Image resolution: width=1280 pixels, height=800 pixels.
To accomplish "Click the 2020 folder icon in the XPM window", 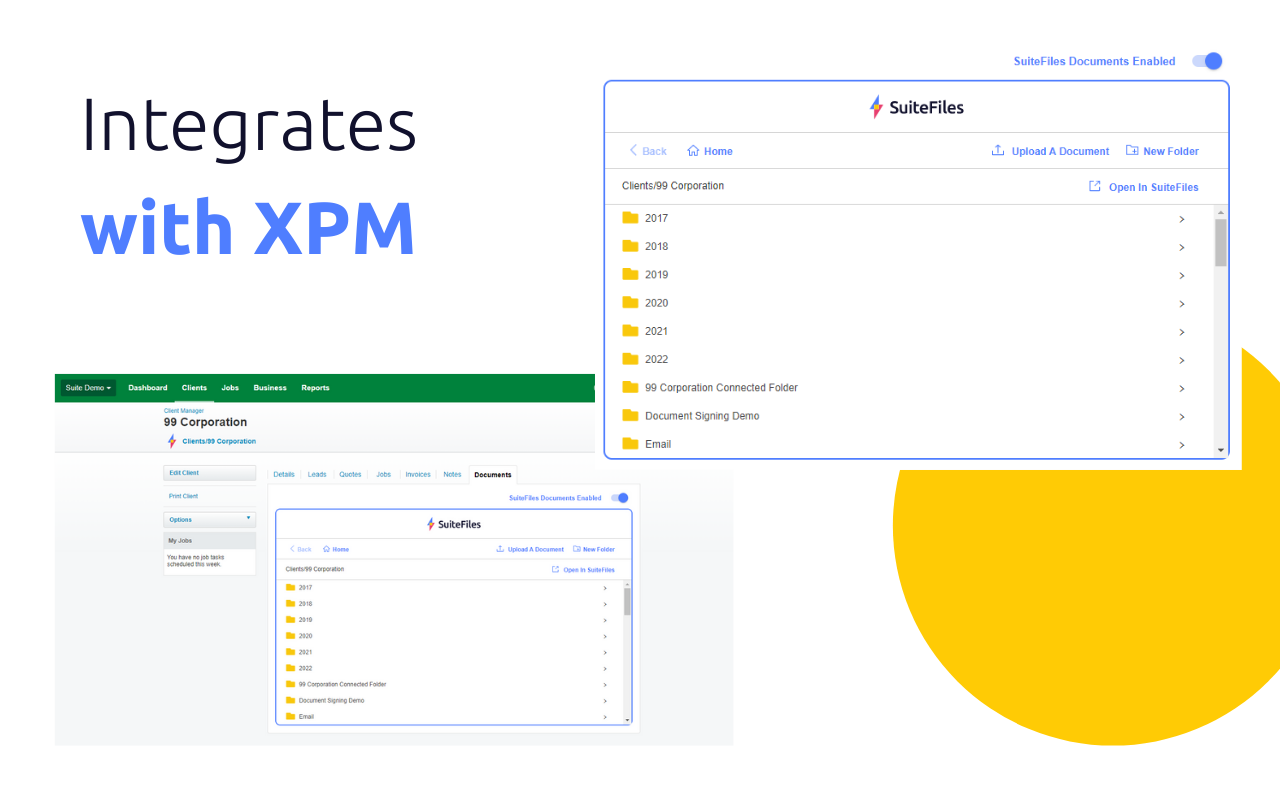I will click(x=291, y=636).
